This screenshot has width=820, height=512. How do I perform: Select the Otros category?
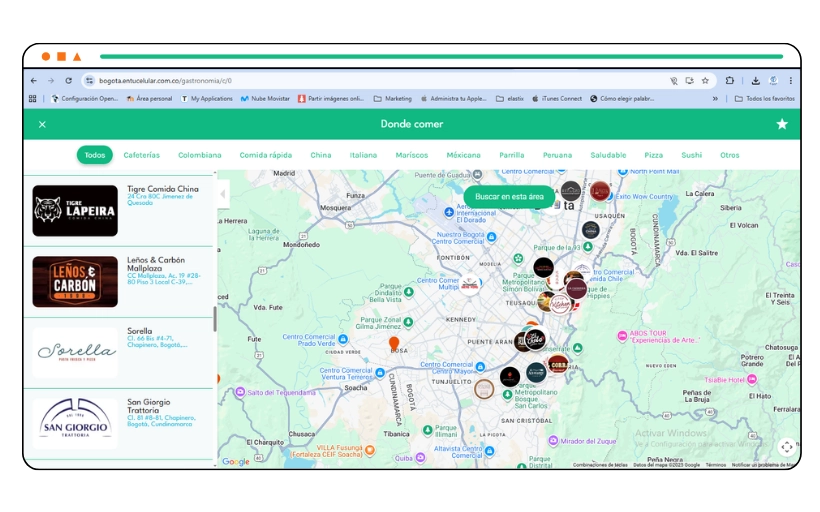click(x=730, y=155)
